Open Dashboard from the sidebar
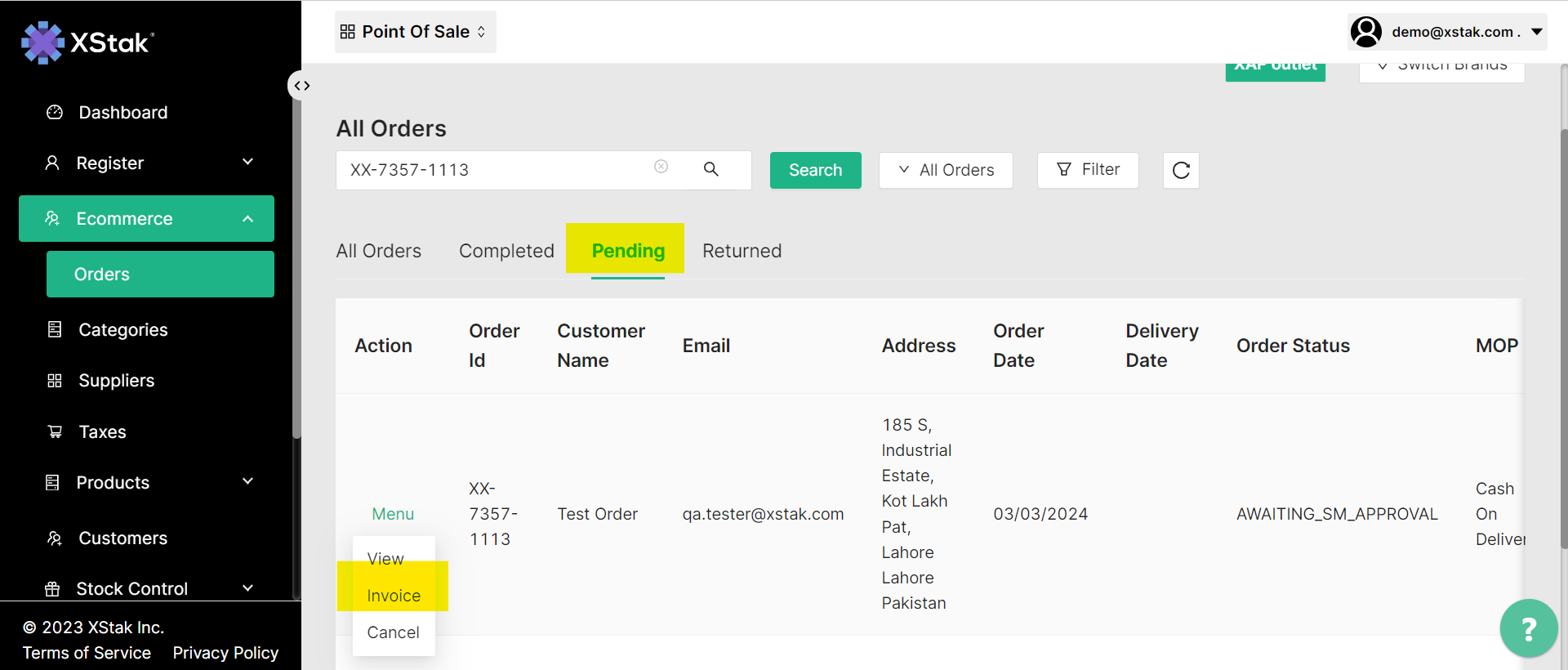 pyautogui.click(x=122, y=113)
